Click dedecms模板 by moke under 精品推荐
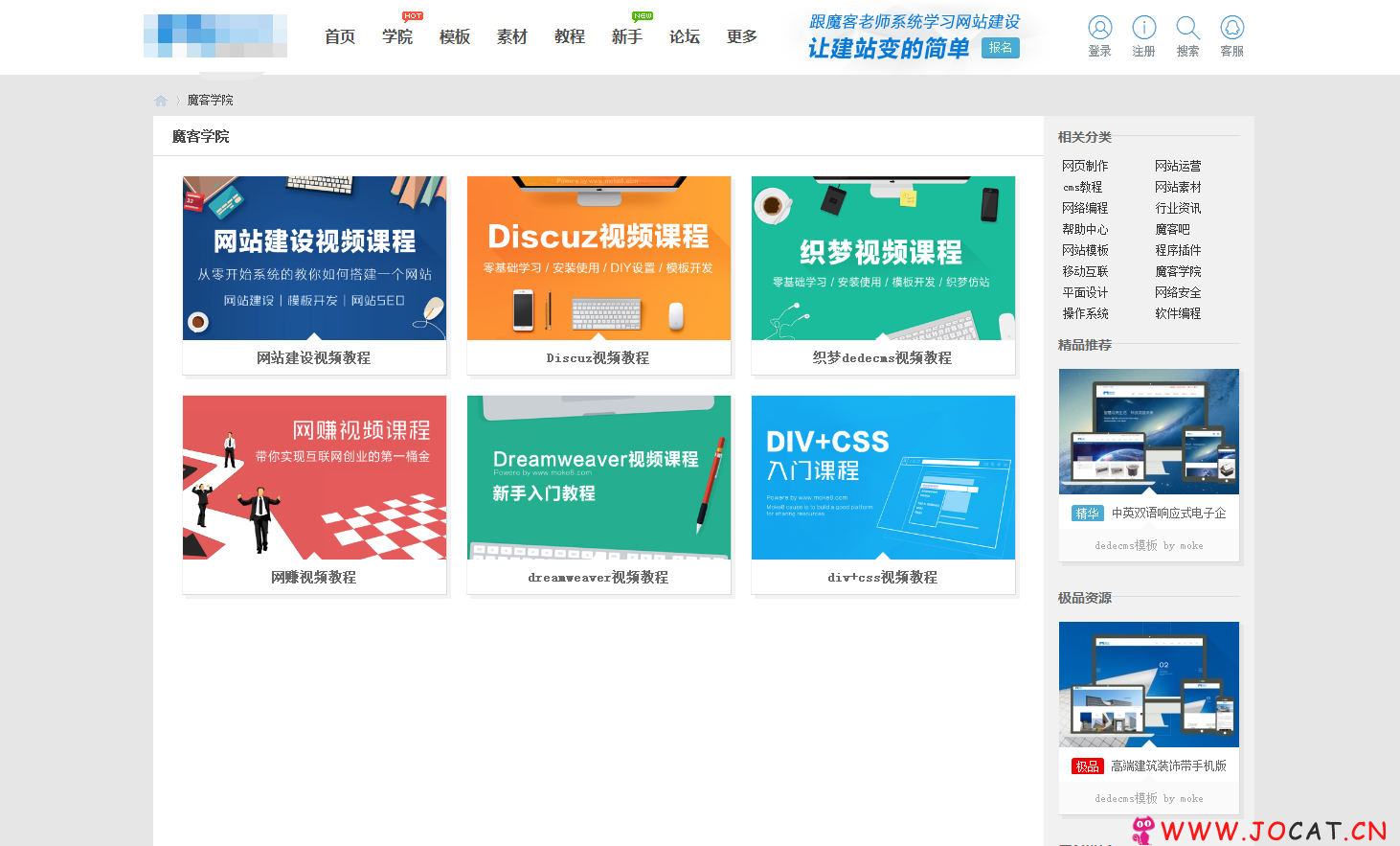Screen dimensions: 1400x846 click(1149, 545)
